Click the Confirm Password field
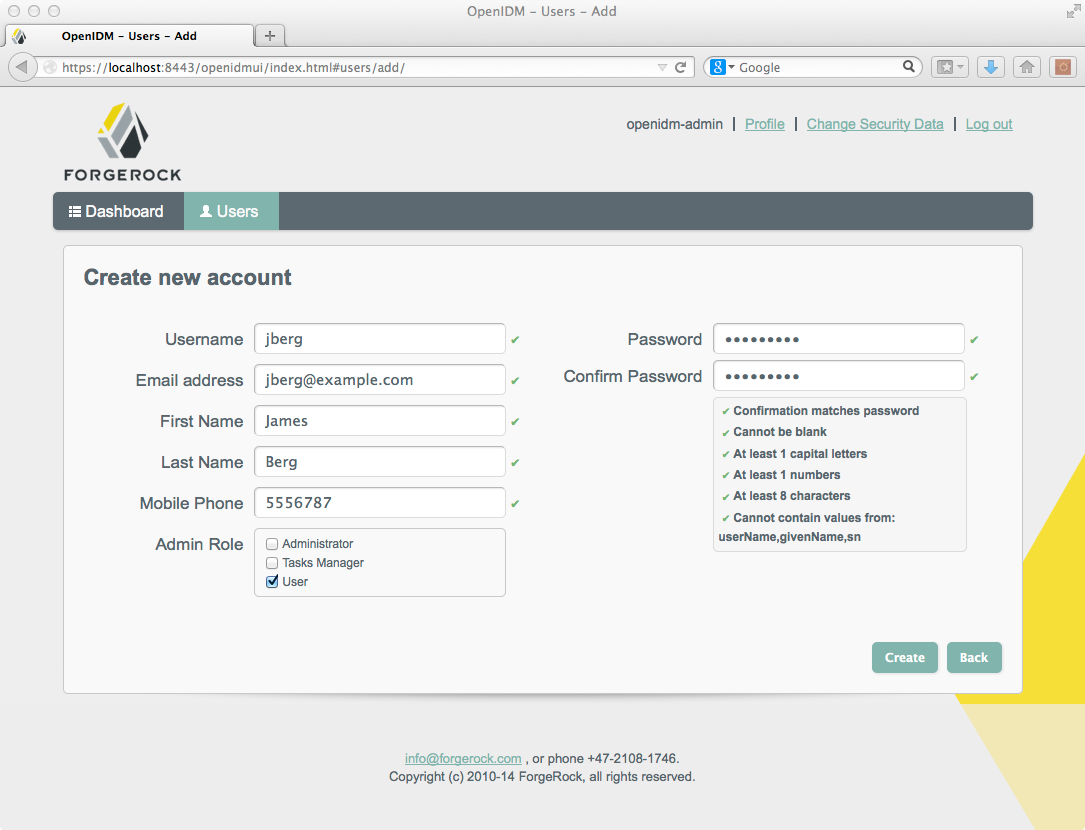Image resolution: width=1085 pixels, height=830 pixels. point(839,376)
